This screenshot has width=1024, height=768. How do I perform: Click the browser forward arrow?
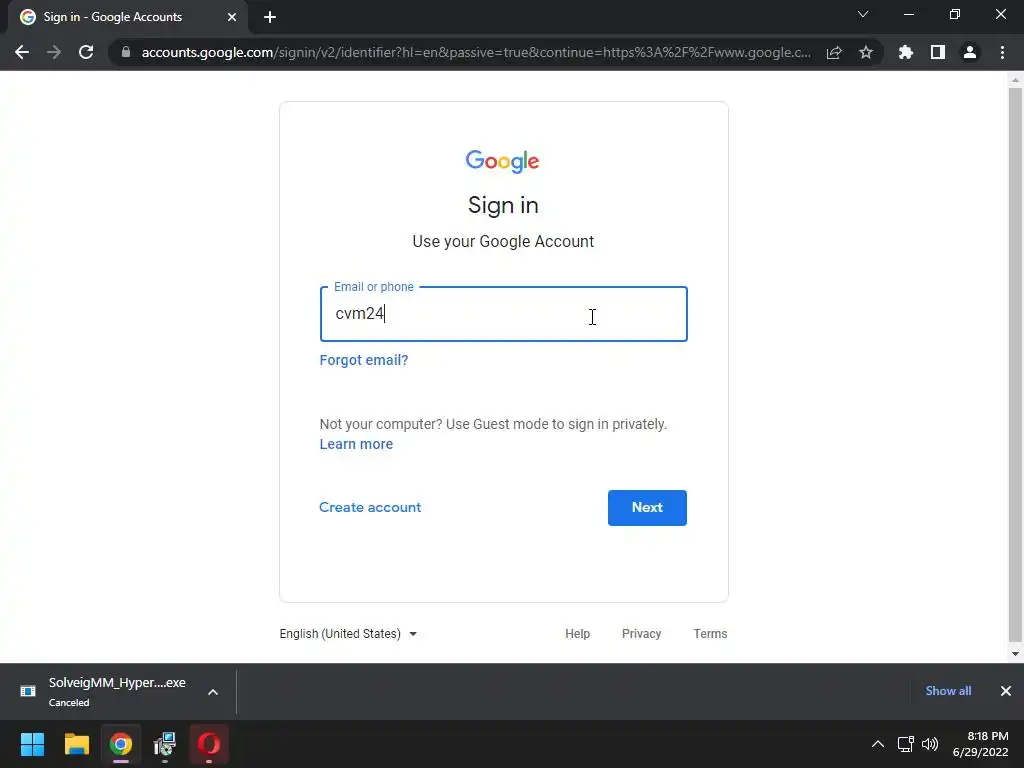click(54, 52)
